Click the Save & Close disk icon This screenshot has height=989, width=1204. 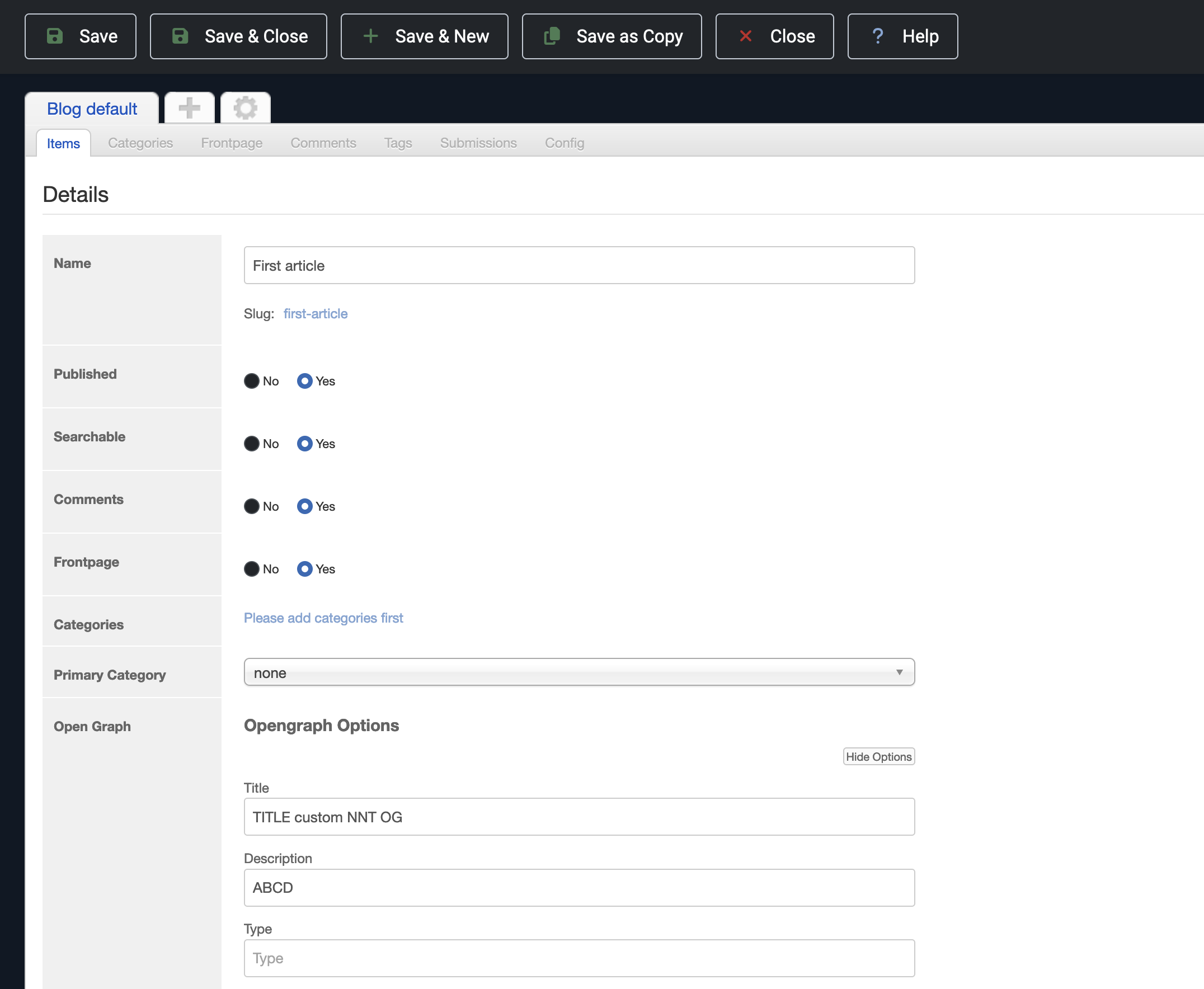[180, 36]
